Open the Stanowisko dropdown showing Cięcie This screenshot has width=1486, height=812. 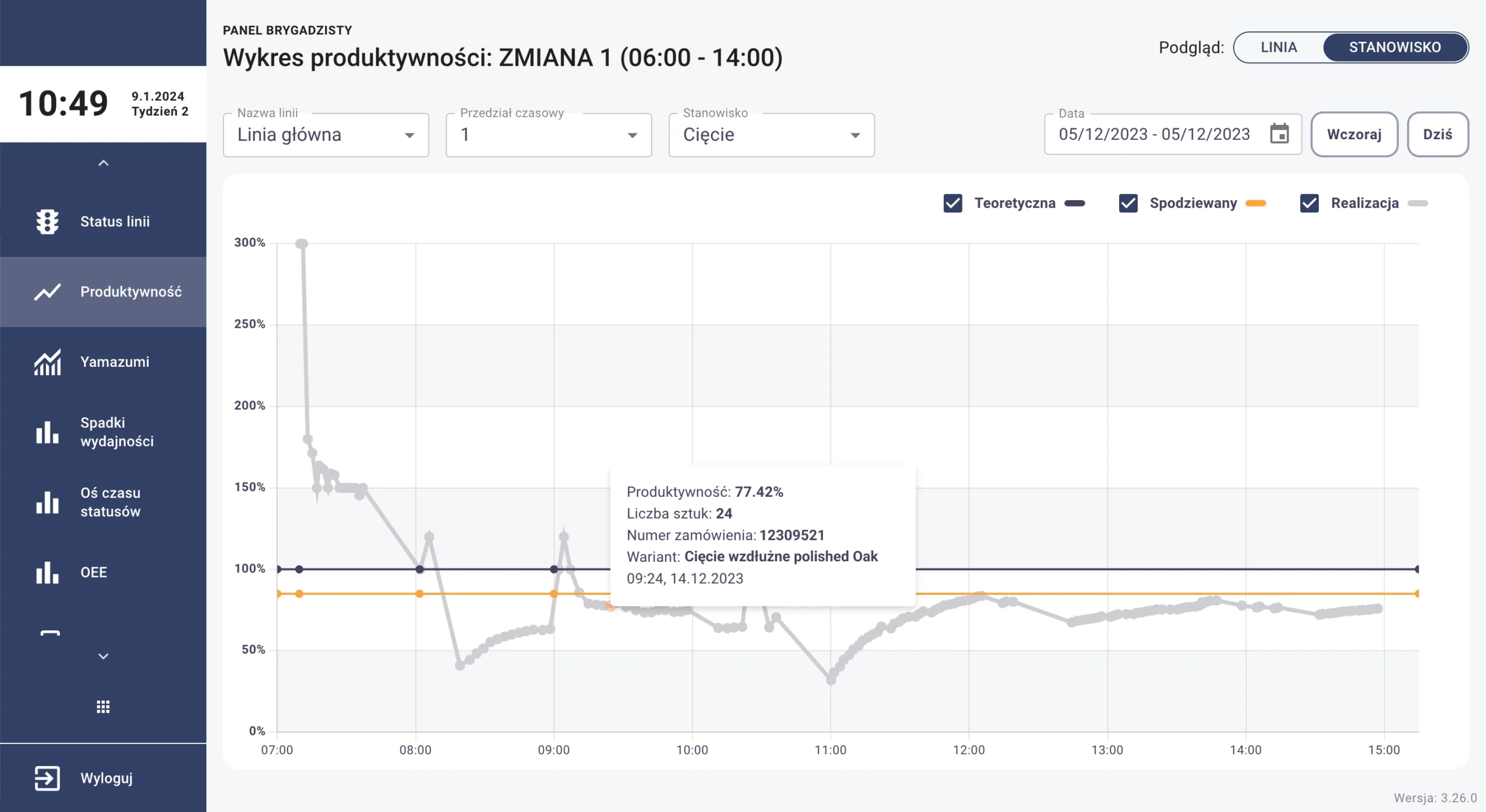771,135
